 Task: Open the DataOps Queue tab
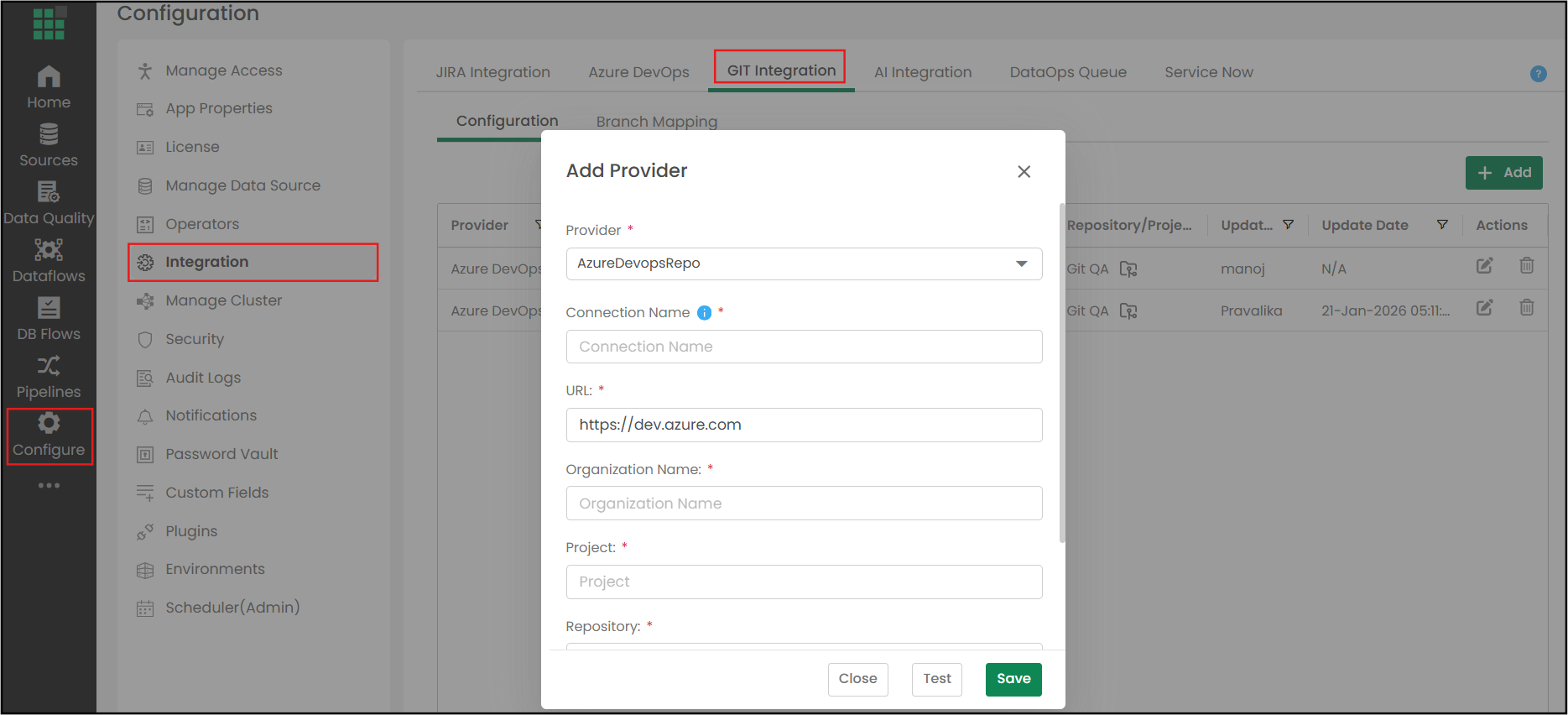[x=1068, y=72]
